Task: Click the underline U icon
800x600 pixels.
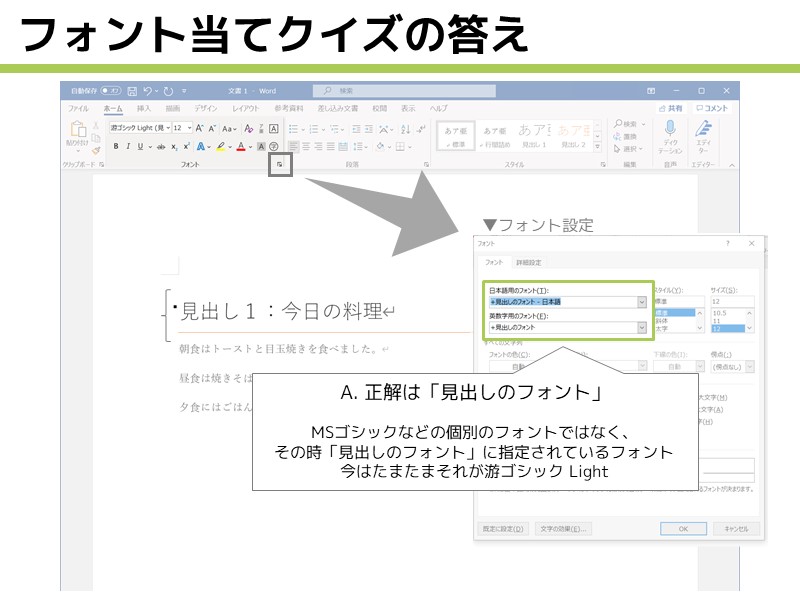Action: coord(138,146)
